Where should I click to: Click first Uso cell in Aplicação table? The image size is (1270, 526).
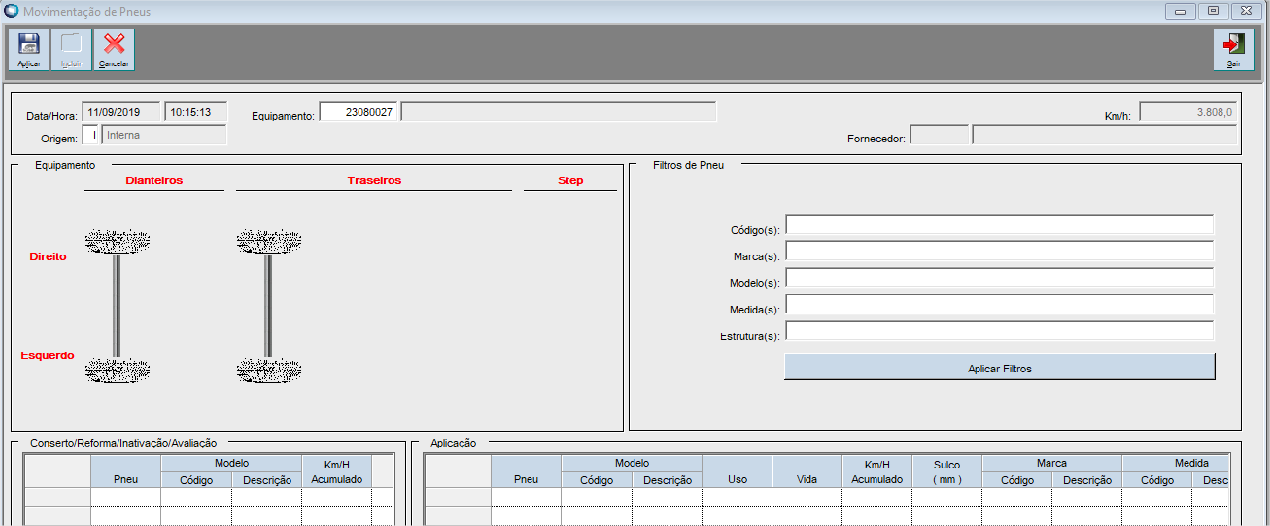pyautogui.click(x=737, y=497)
